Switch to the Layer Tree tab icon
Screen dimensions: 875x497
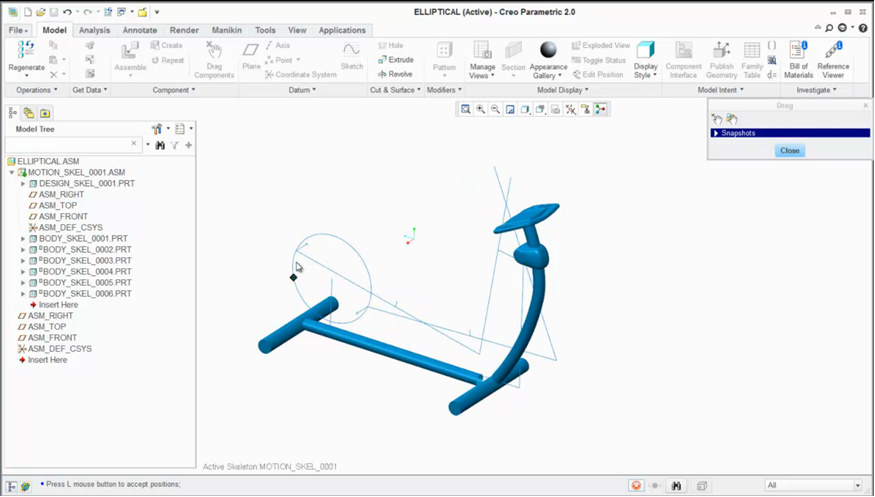pyautogui.click(x=28, y=114)
